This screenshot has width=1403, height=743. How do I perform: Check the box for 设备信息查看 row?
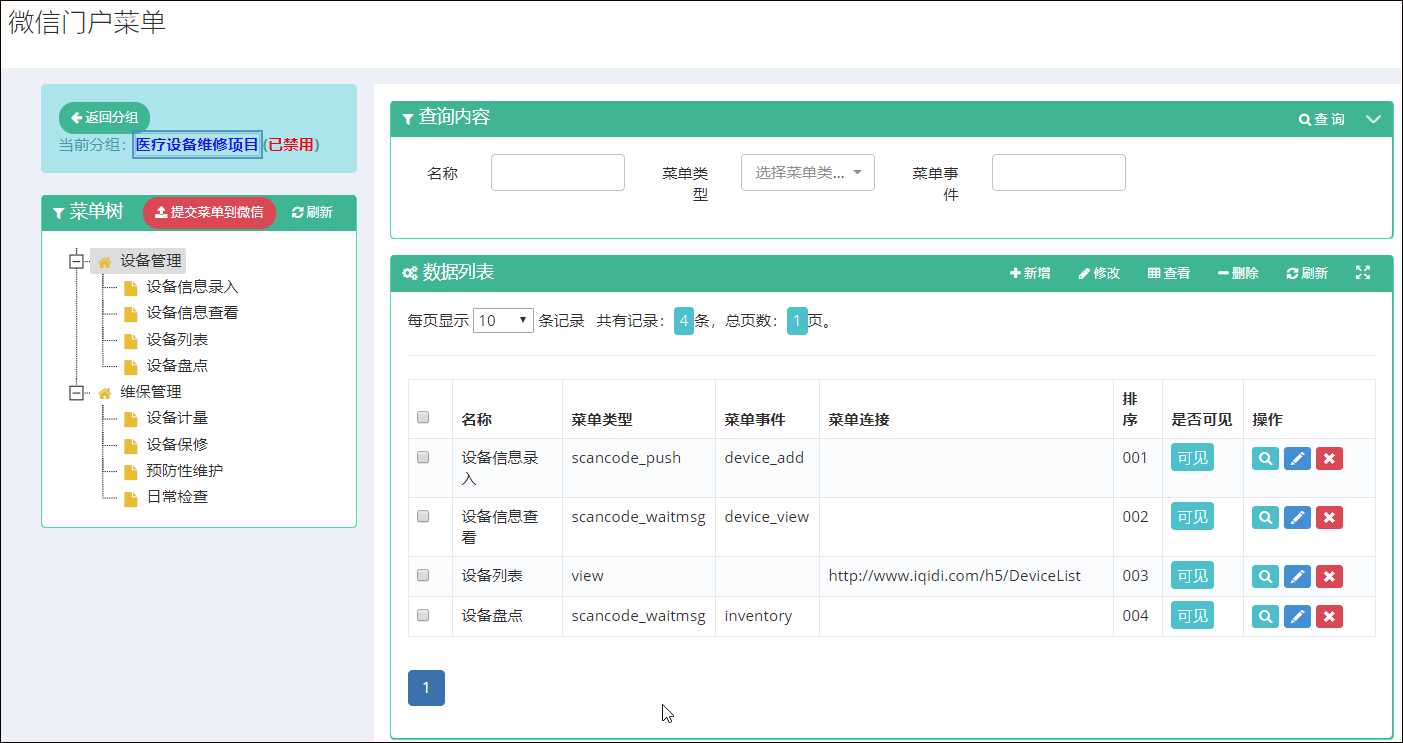tap(423, 516)
